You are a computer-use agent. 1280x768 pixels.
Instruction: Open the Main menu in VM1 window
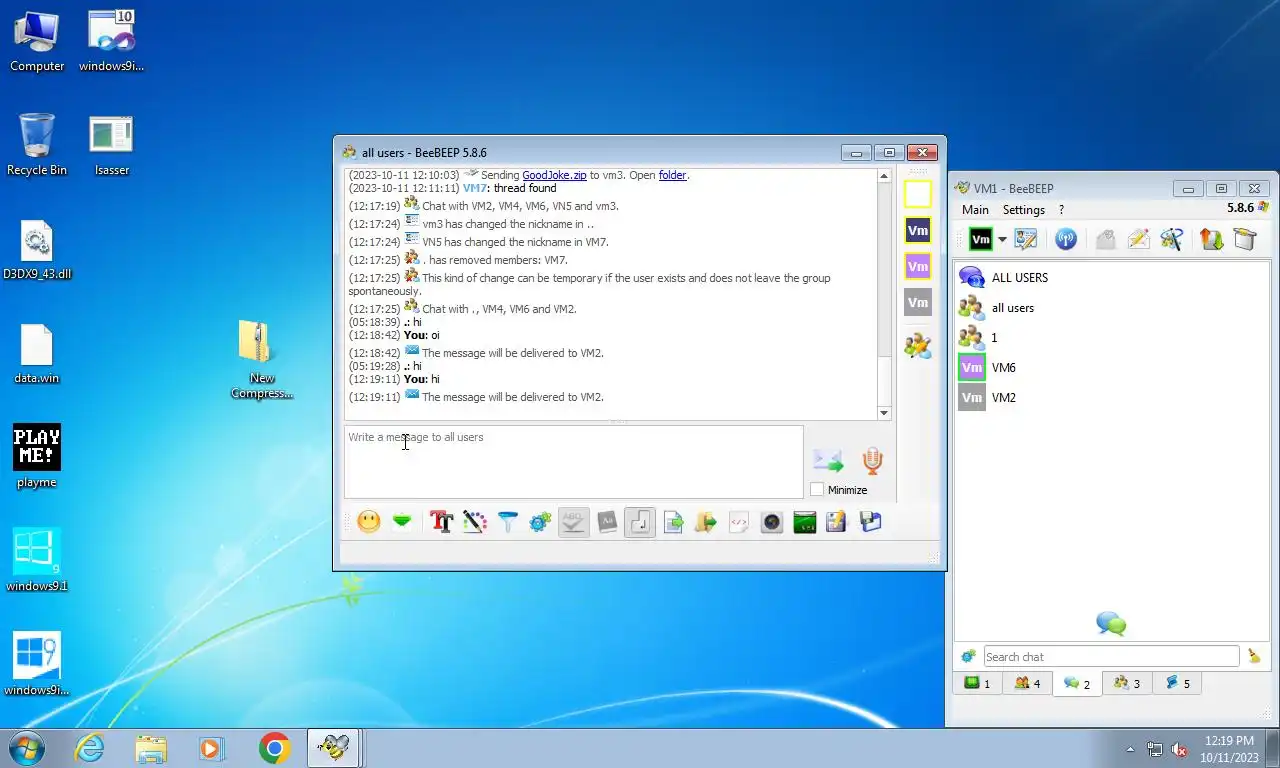(x=975, y=210)
